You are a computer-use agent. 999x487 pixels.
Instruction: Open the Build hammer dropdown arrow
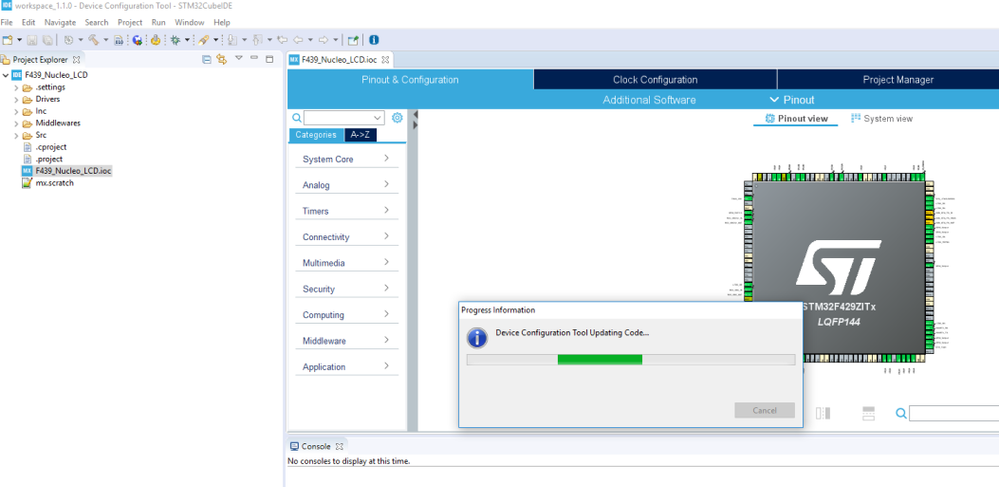pyautogui.click(x=106, y=40)
